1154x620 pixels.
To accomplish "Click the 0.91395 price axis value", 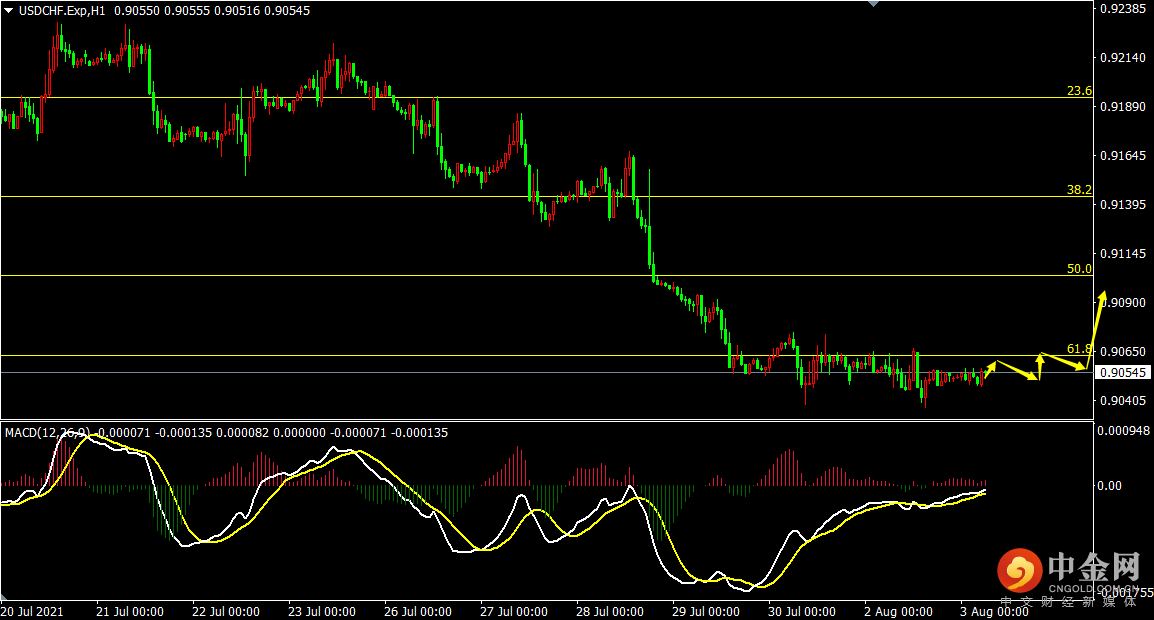I will [1123, 205].
